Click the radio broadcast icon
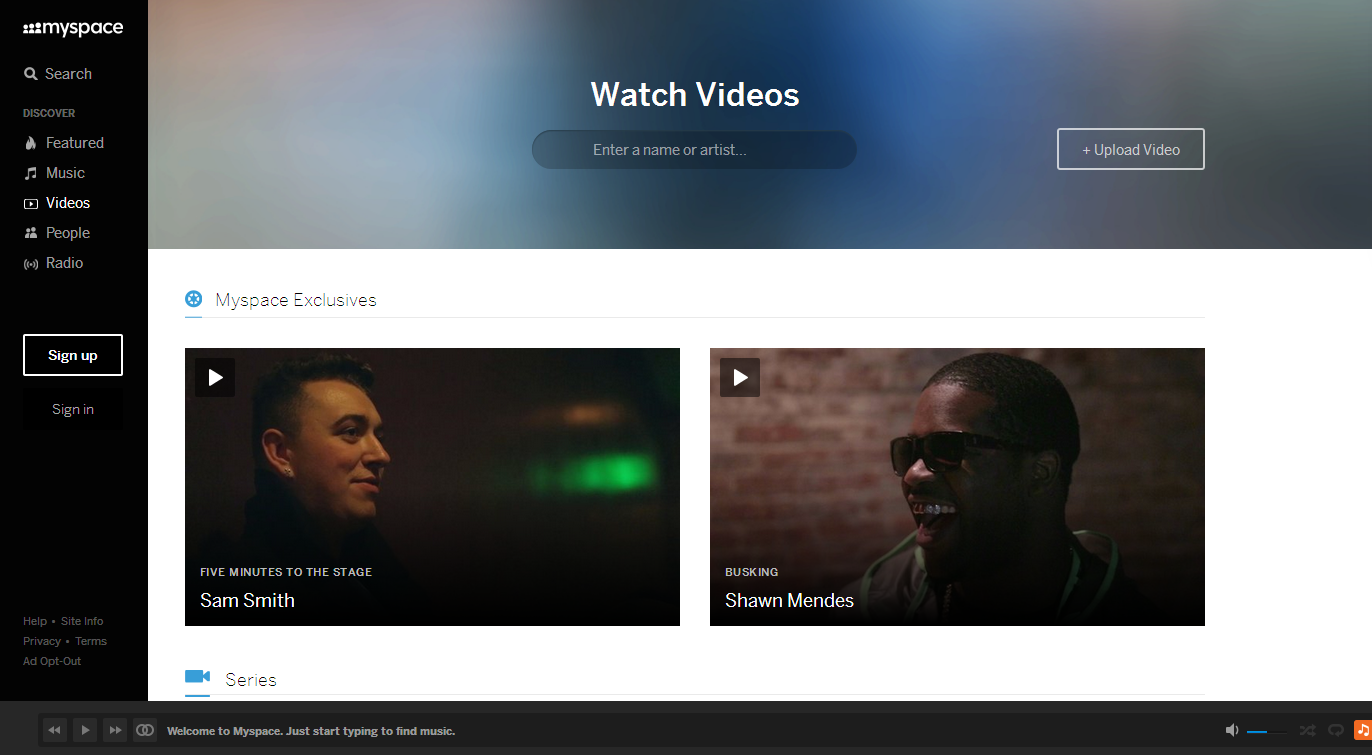Screen dimensions: 1372x755 (31, 264)
